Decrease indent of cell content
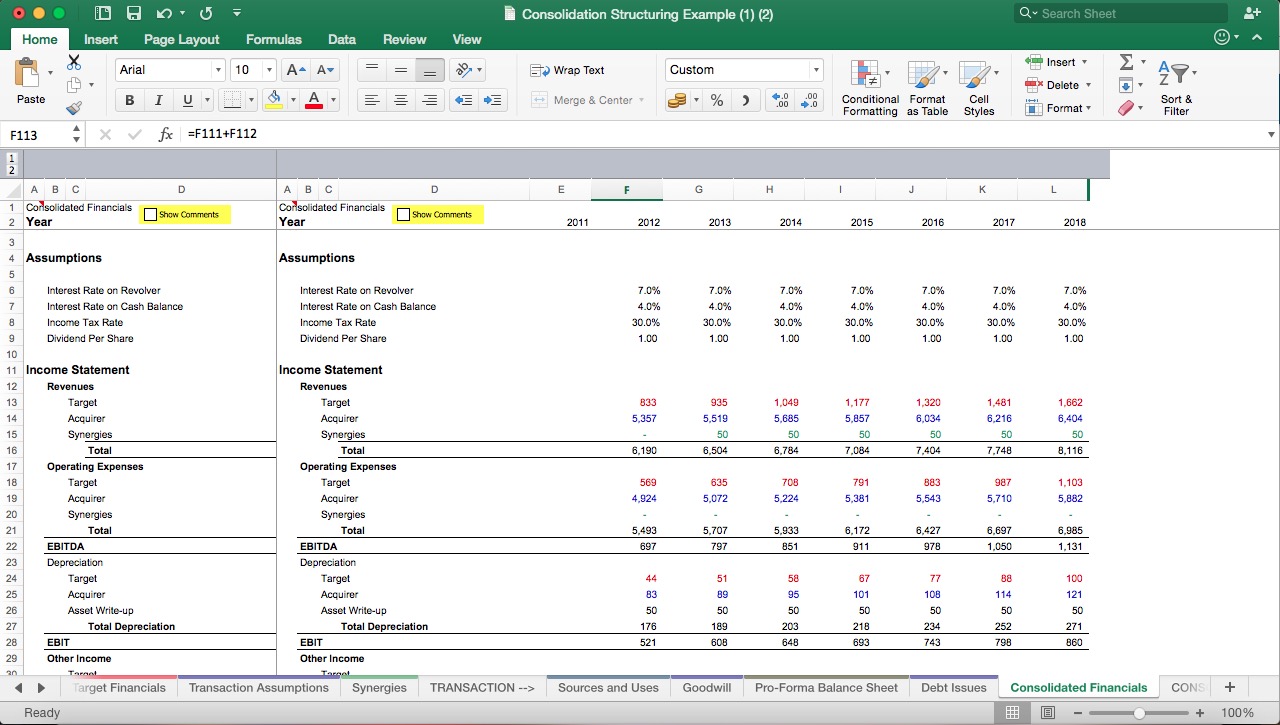Viewport: 1280px width, 725px height. [463, 100]
